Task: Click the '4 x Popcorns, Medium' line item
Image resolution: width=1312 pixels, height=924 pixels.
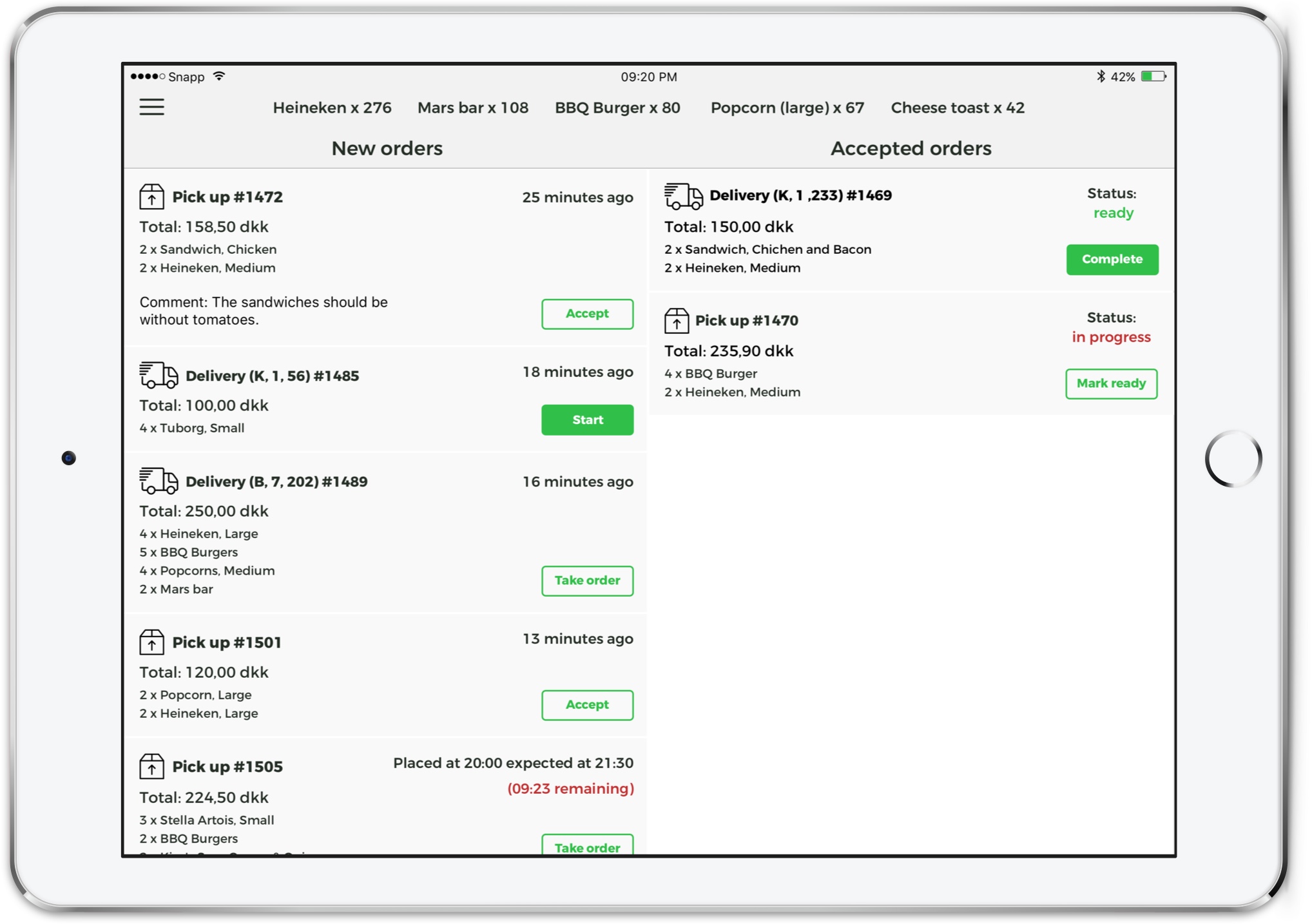Action: click(x=207, y=571)
